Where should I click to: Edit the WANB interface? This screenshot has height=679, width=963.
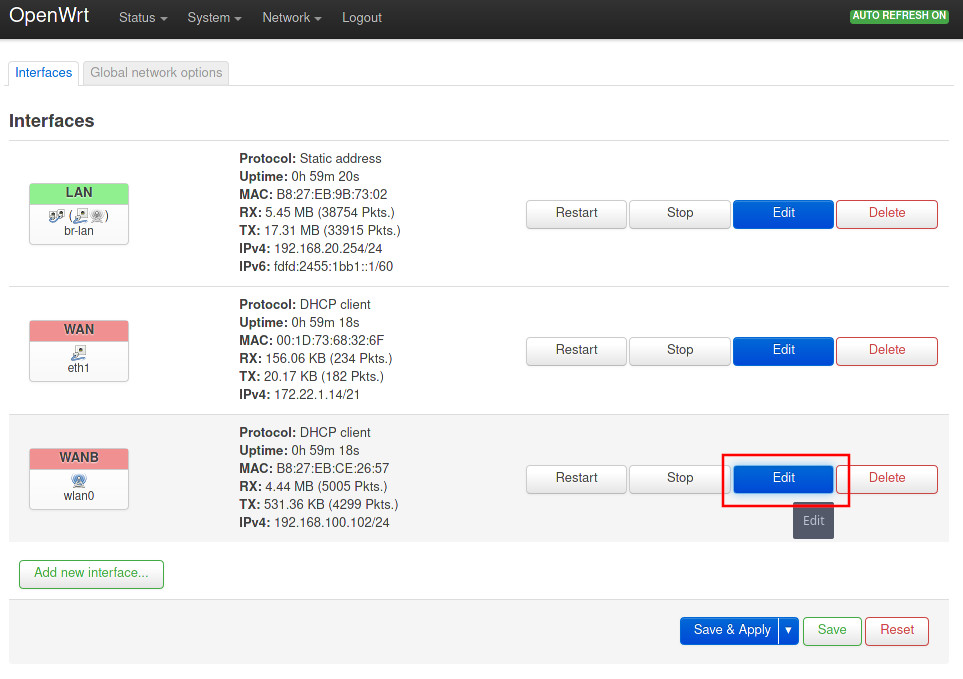pyautogui.click(x=784, y=478)
